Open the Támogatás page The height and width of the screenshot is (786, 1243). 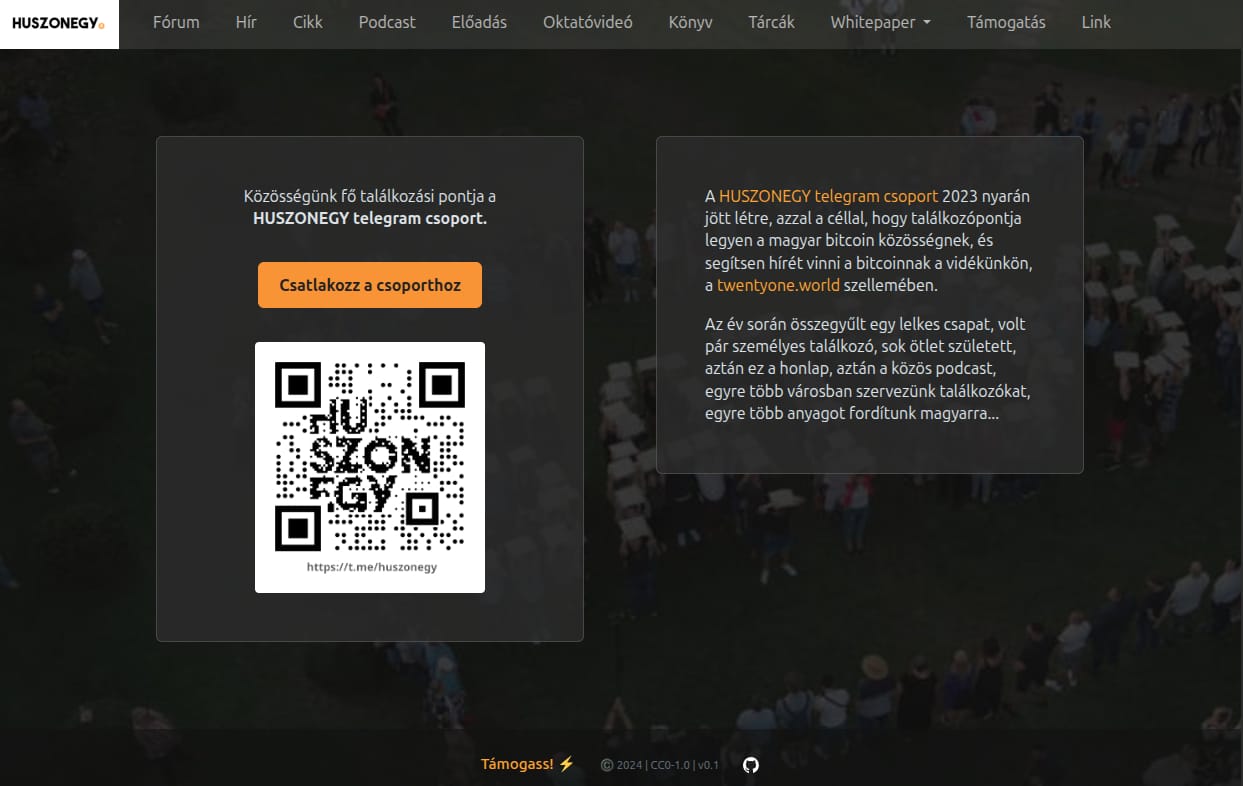pos(1006,22)
